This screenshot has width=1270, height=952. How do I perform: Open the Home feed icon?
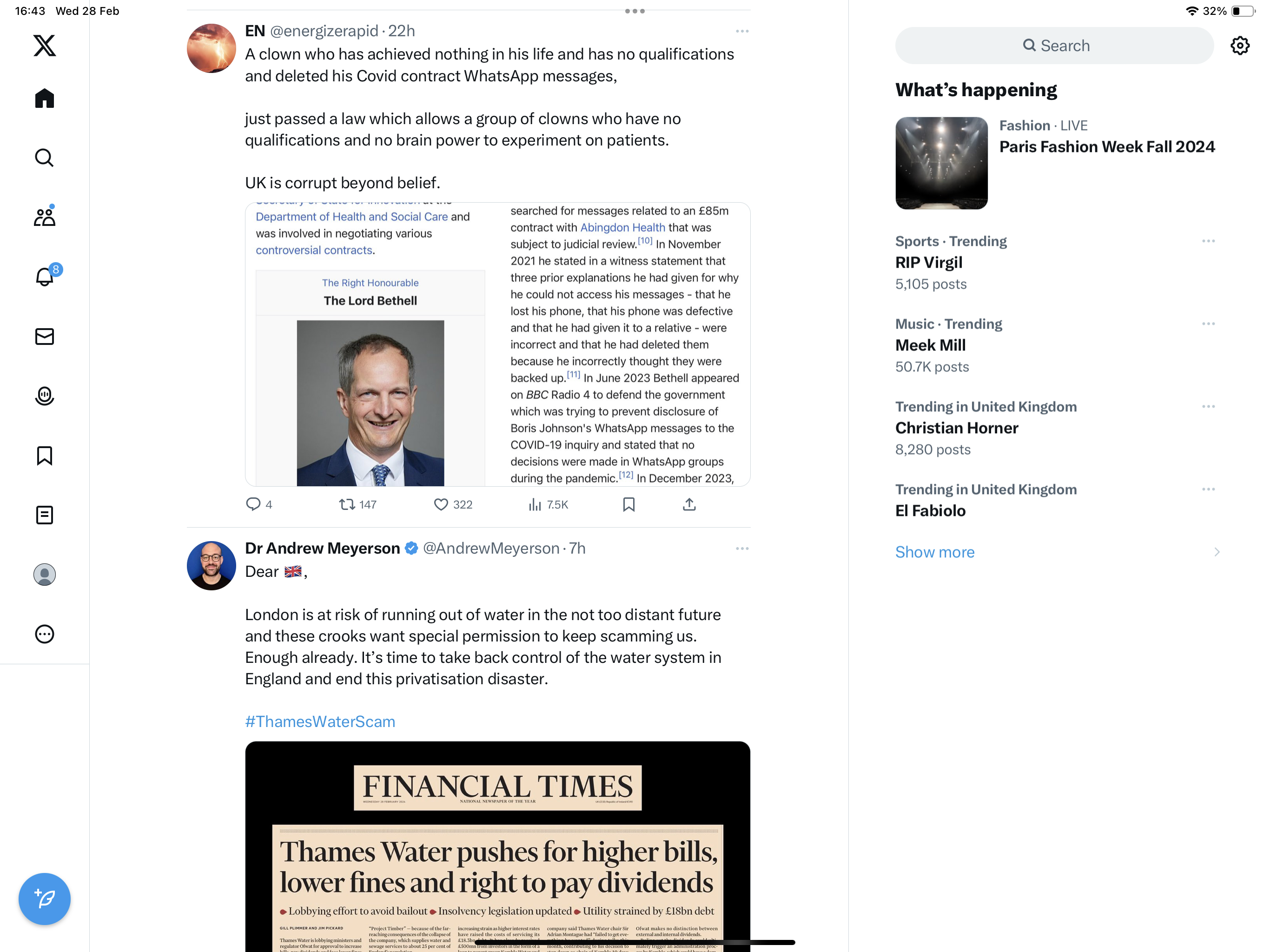click(44, 98)
